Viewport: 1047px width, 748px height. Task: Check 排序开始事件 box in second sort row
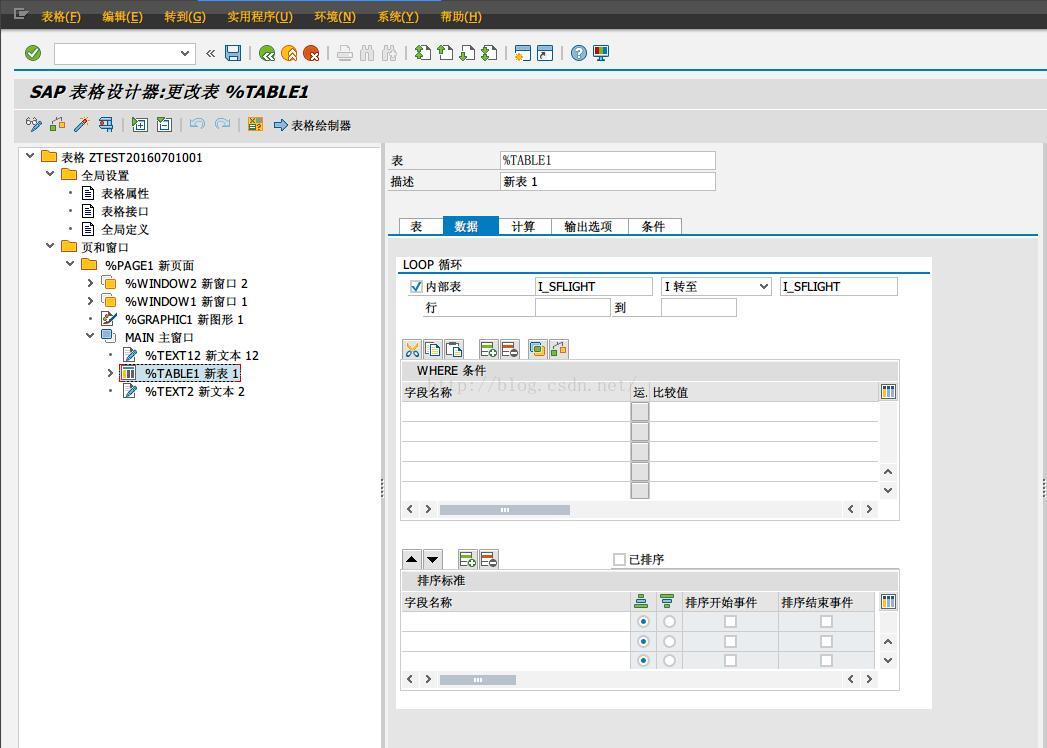click(x=730, y=641)
